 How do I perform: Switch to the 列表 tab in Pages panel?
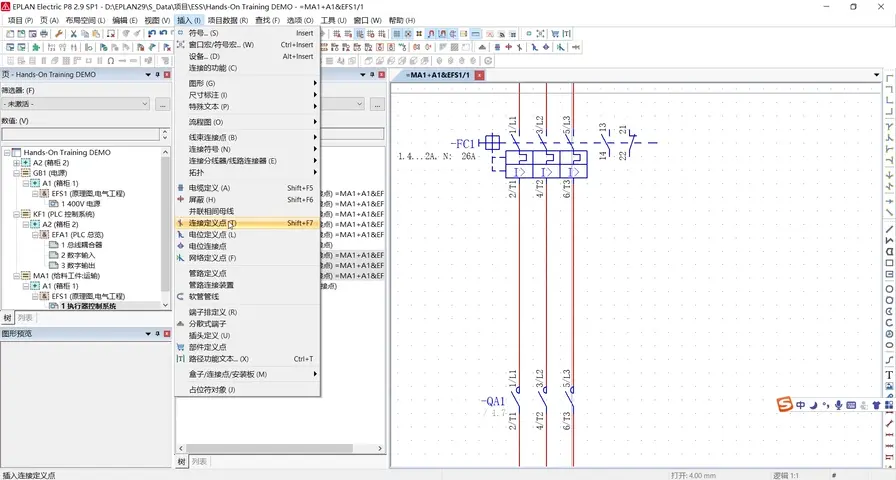(25, 318)
